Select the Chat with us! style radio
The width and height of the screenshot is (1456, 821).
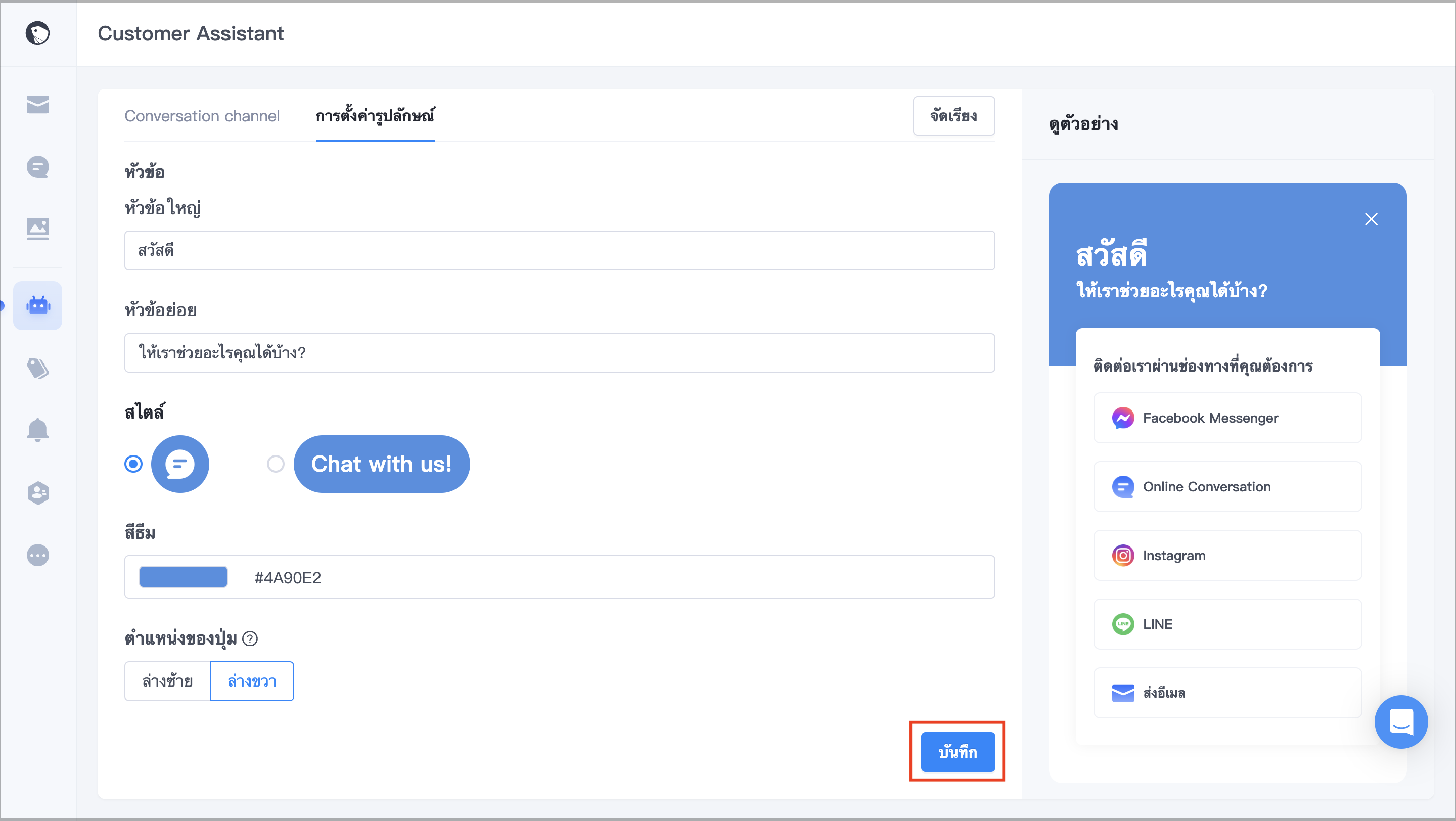(275, 464)
